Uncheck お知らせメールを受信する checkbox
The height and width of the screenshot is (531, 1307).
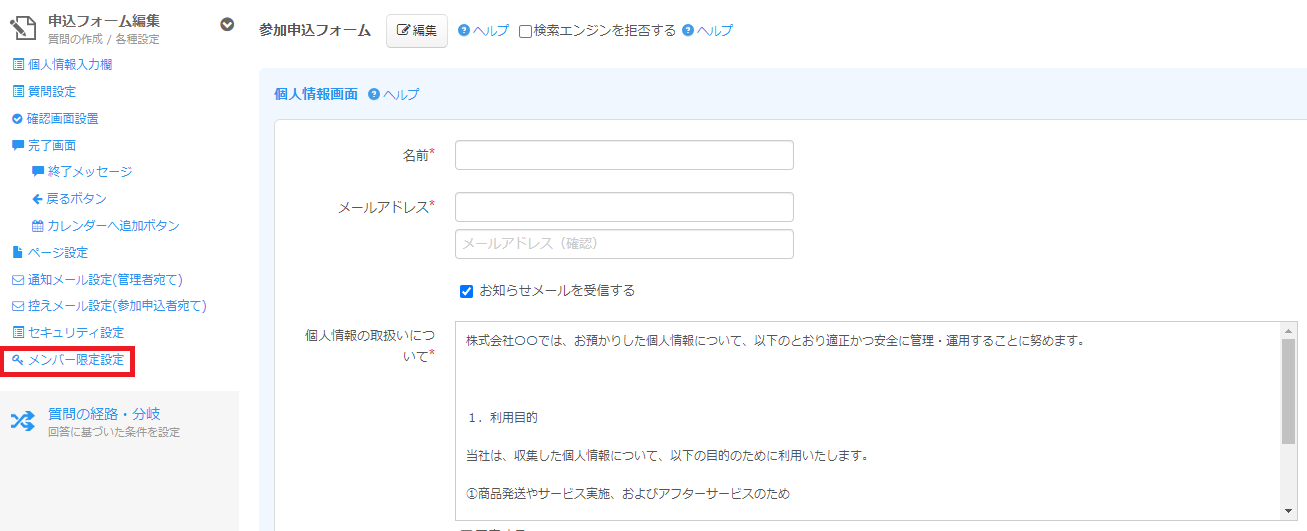click(x=466, y=291)
